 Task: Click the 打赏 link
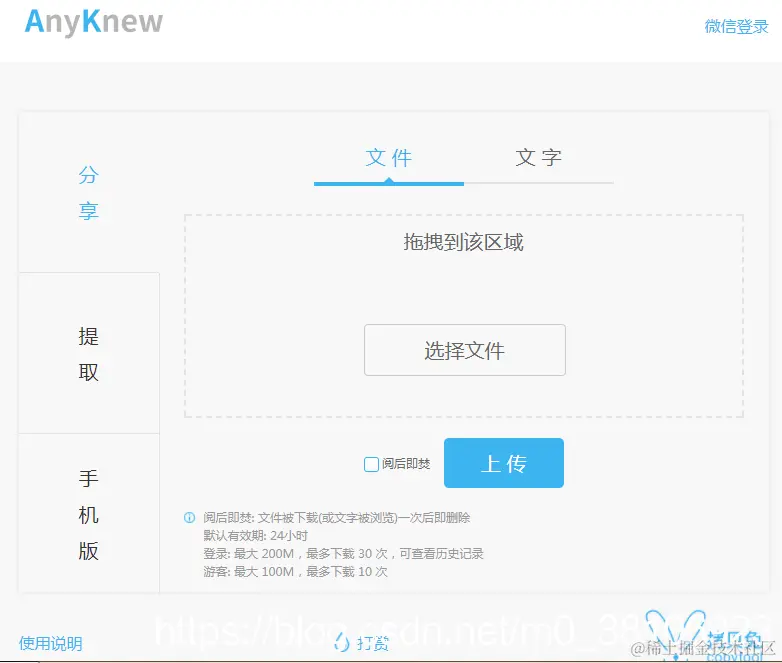(373, 644)
